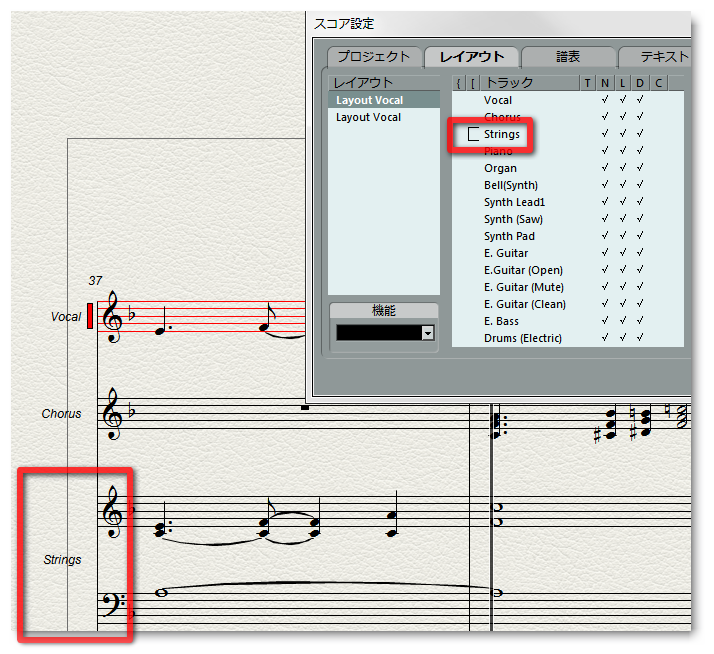The image size is (714, 654).
Task: Click the whole note in Strings bass staff
Action: coord(162,593)
